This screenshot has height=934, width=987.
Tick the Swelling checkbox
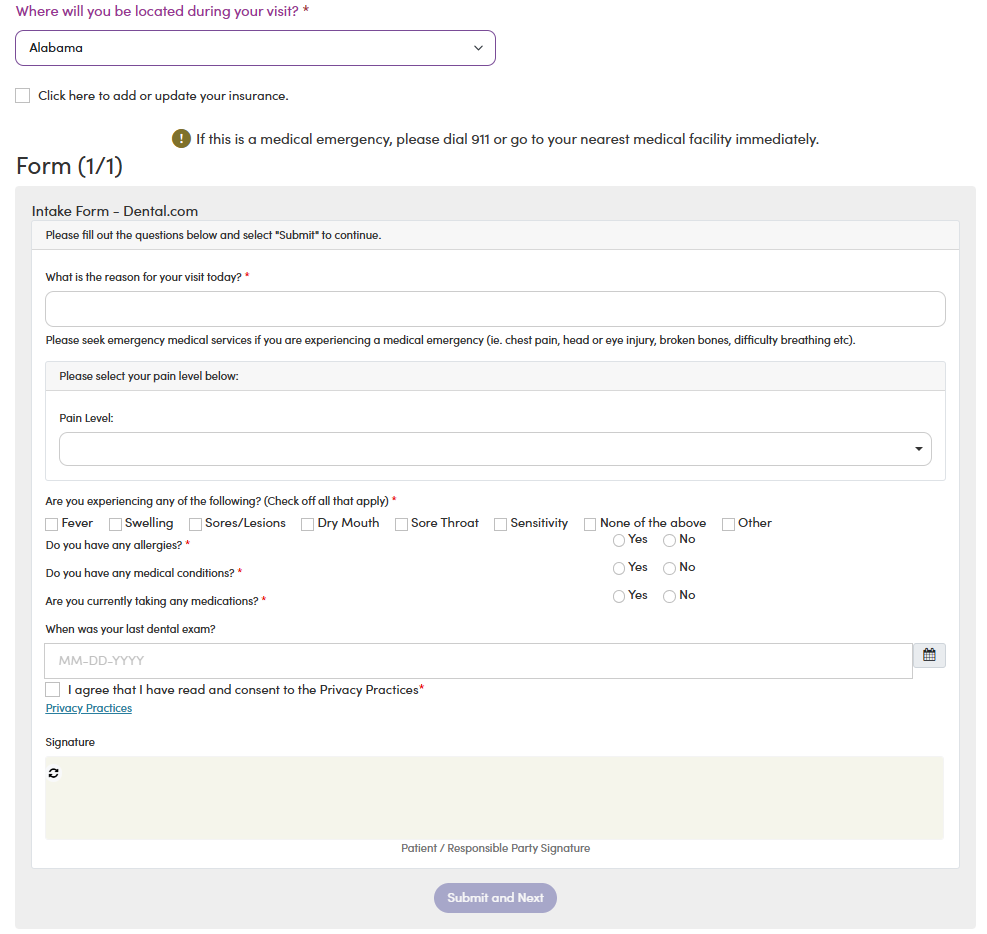tap(115, 524)
